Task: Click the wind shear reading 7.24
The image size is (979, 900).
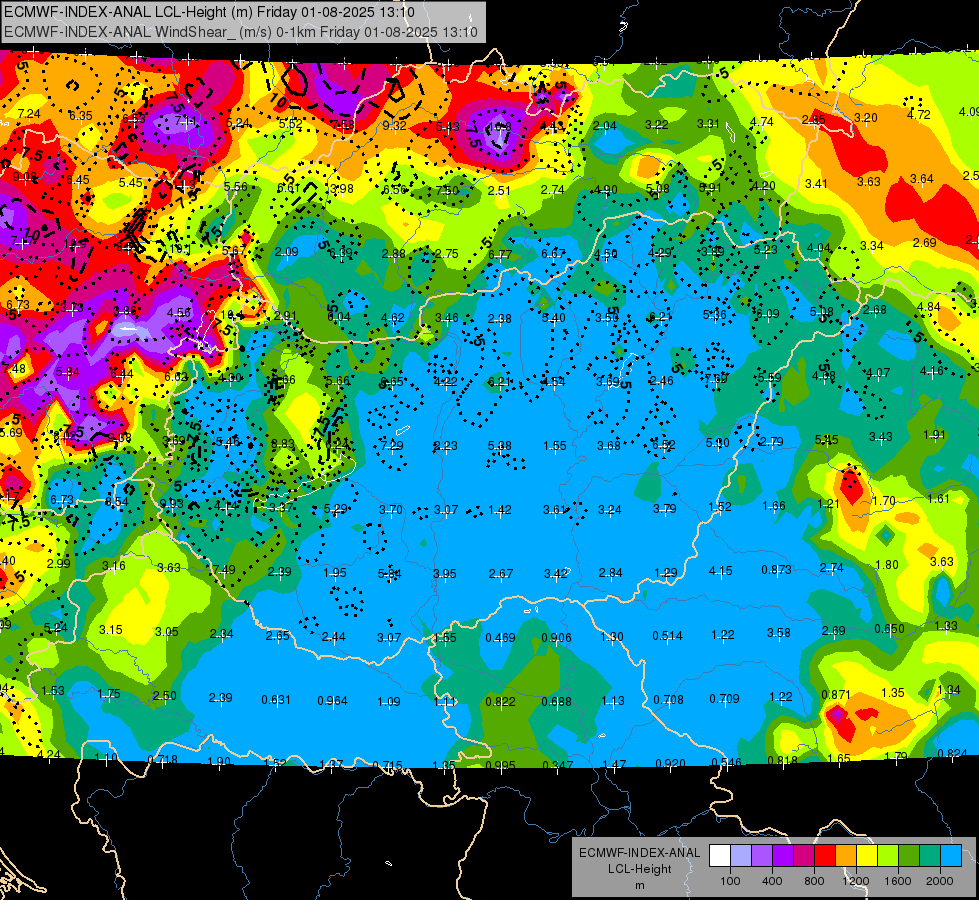Action: click(x=29, y=114)
